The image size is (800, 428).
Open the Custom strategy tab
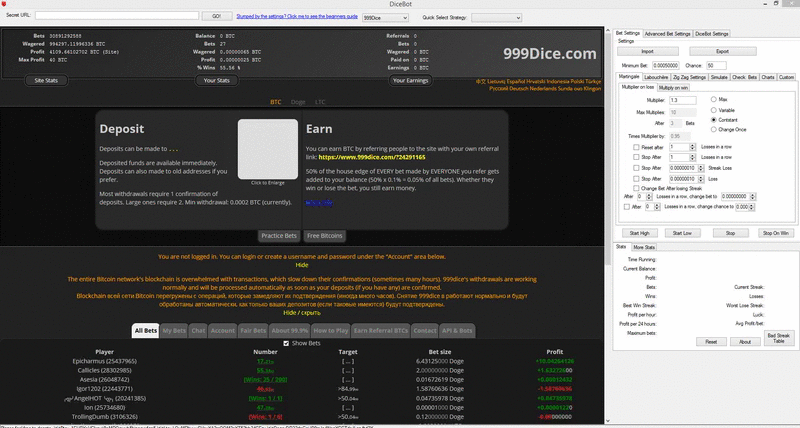(x=786, y=77)
